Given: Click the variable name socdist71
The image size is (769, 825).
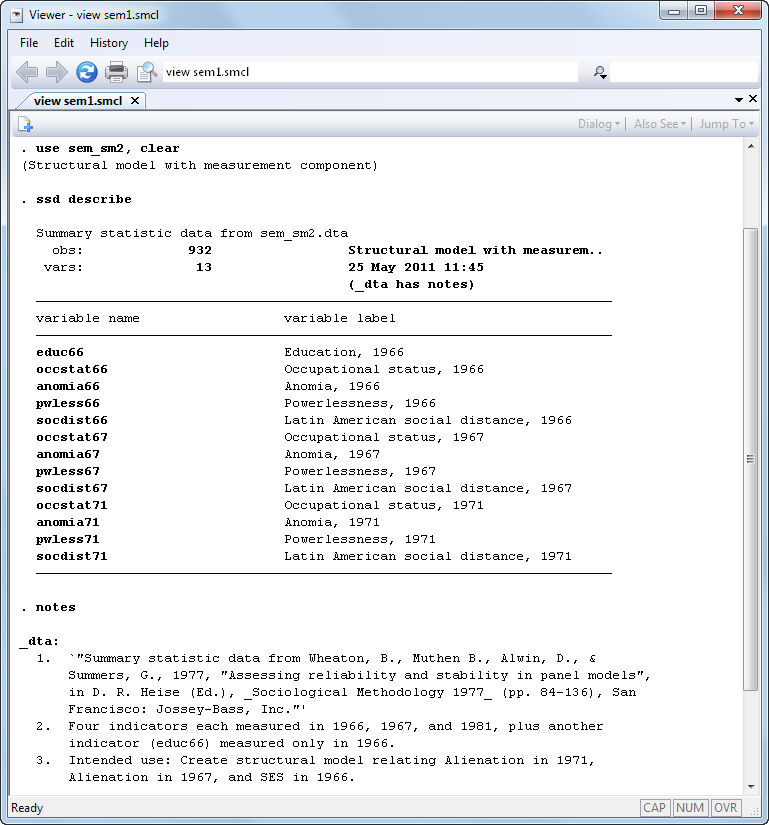Looking at the screenshot, I should [72, 556].
